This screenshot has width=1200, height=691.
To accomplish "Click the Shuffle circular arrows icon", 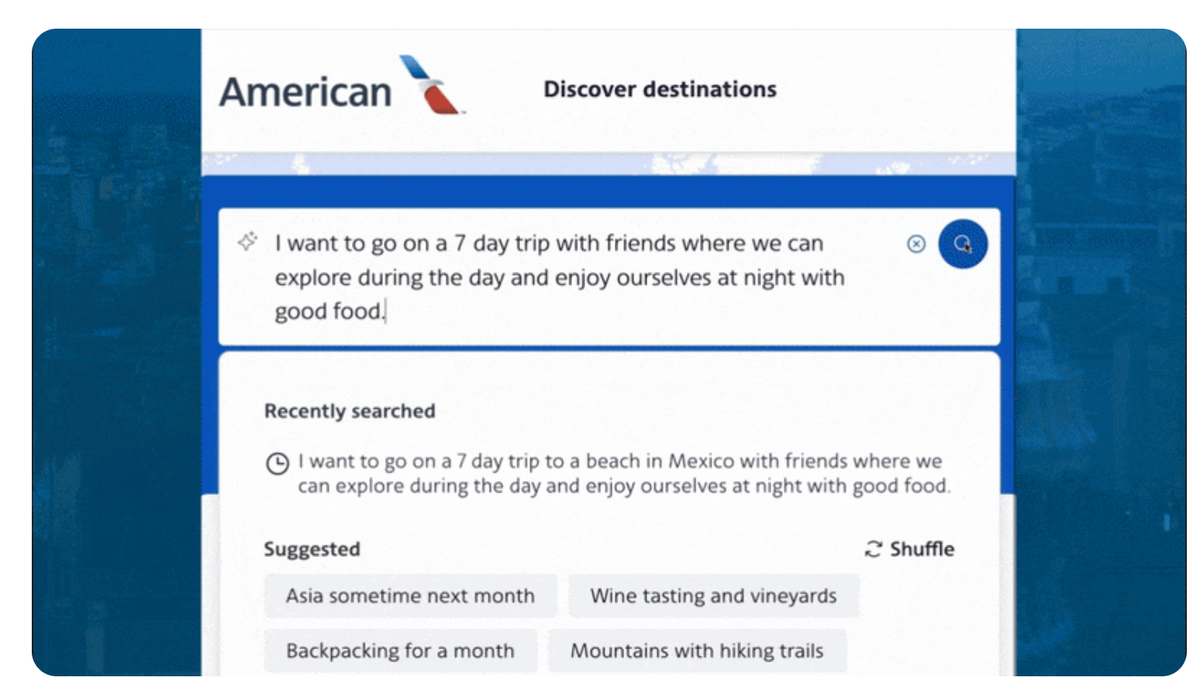I will [x=874, y=549].
